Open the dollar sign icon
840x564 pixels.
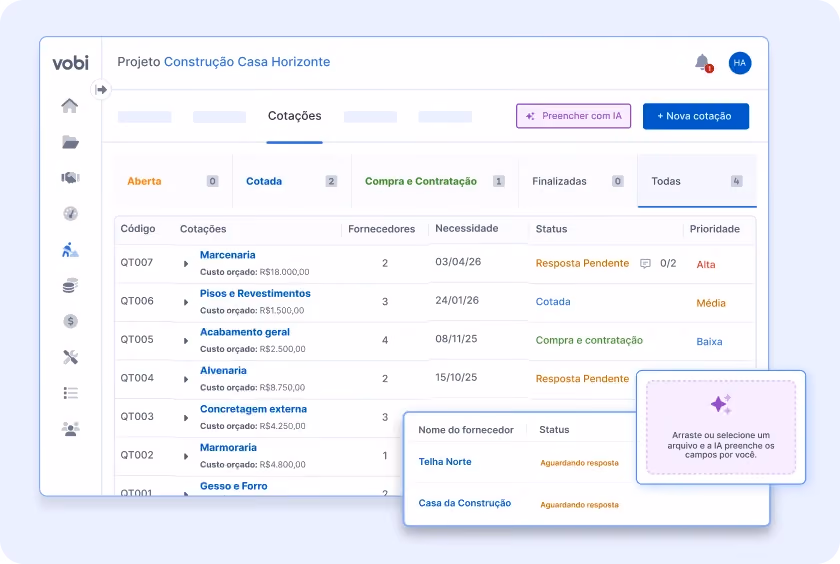[x=70, y=321]
